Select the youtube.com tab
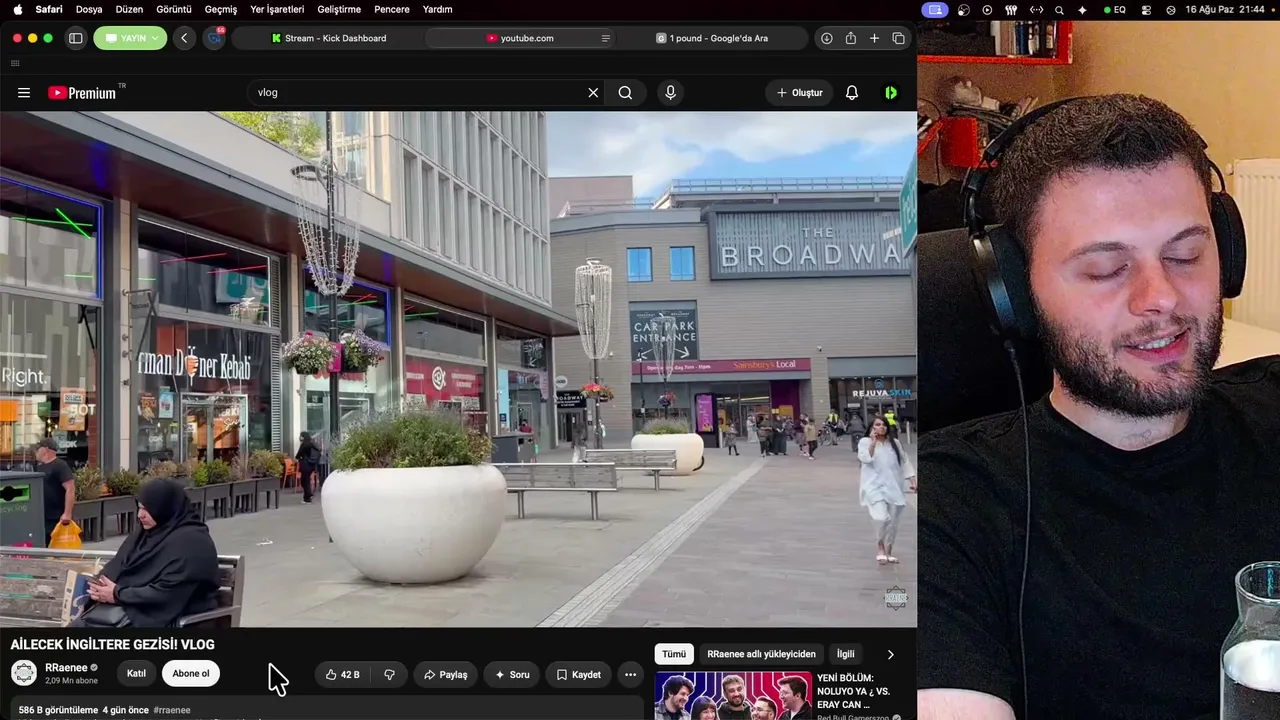 pos(520,38)
